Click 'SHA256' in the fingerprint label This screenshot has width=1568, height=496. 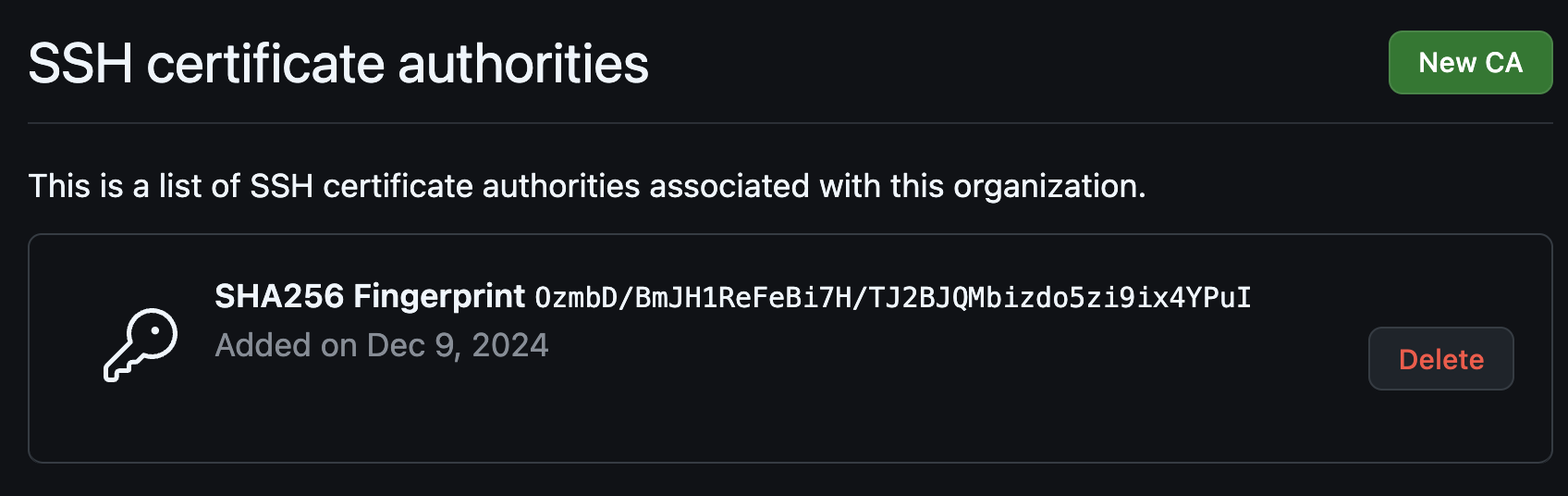pyautogui.click(x=279, y=297)
